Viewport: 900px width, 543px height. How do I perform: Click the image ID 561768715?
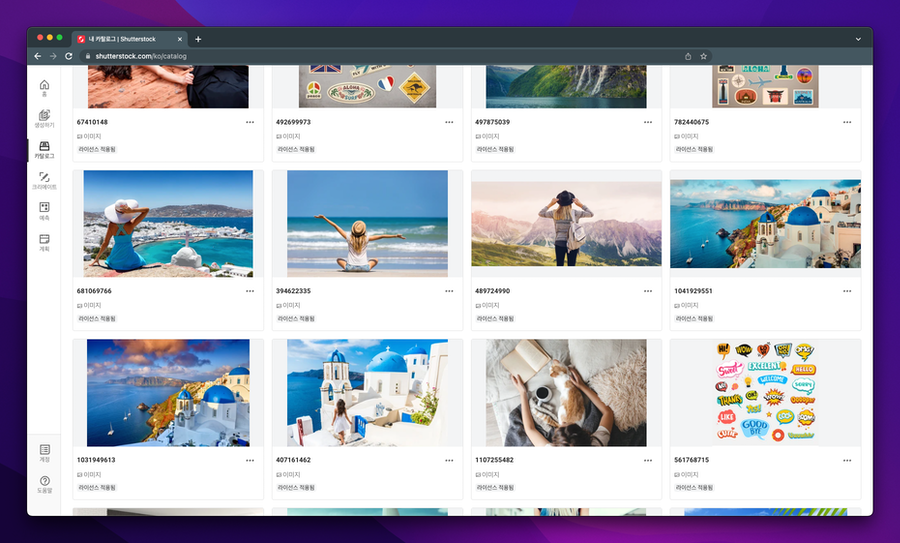(x=692, y=460)
